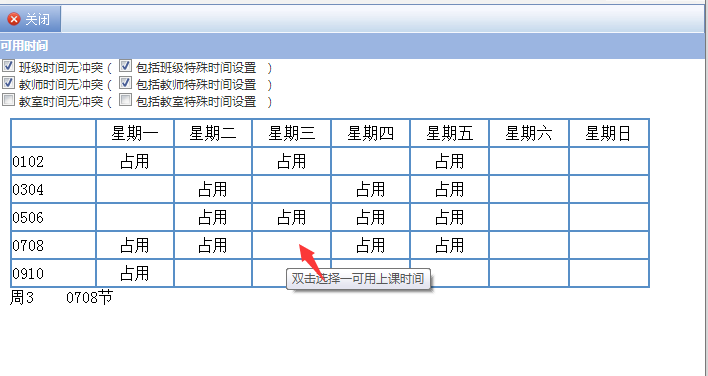Uncheck 包括教师特殊时间设置 checkbox
Viewport: 708px width, 376px height.
pyautogui.click(x=125, y=83)
